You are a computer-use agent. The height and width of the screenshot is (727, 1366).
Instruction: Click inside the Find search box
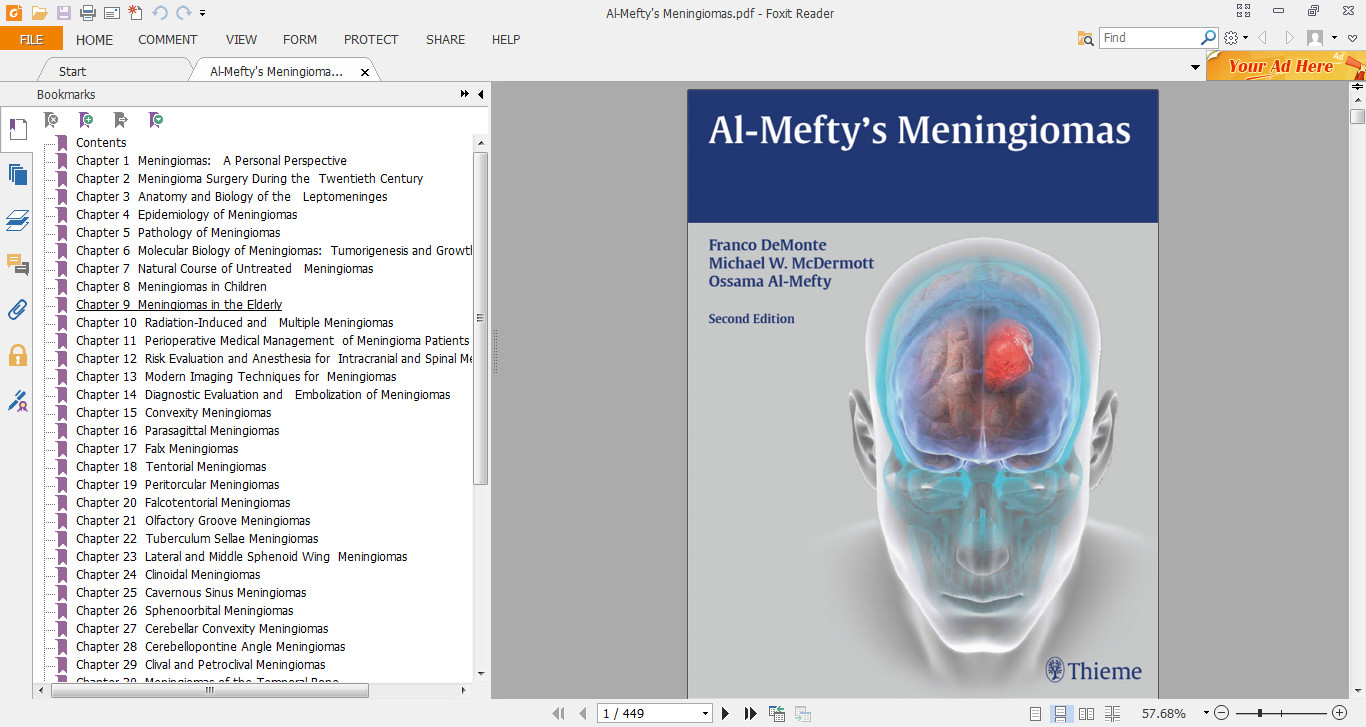(1150, 37)
